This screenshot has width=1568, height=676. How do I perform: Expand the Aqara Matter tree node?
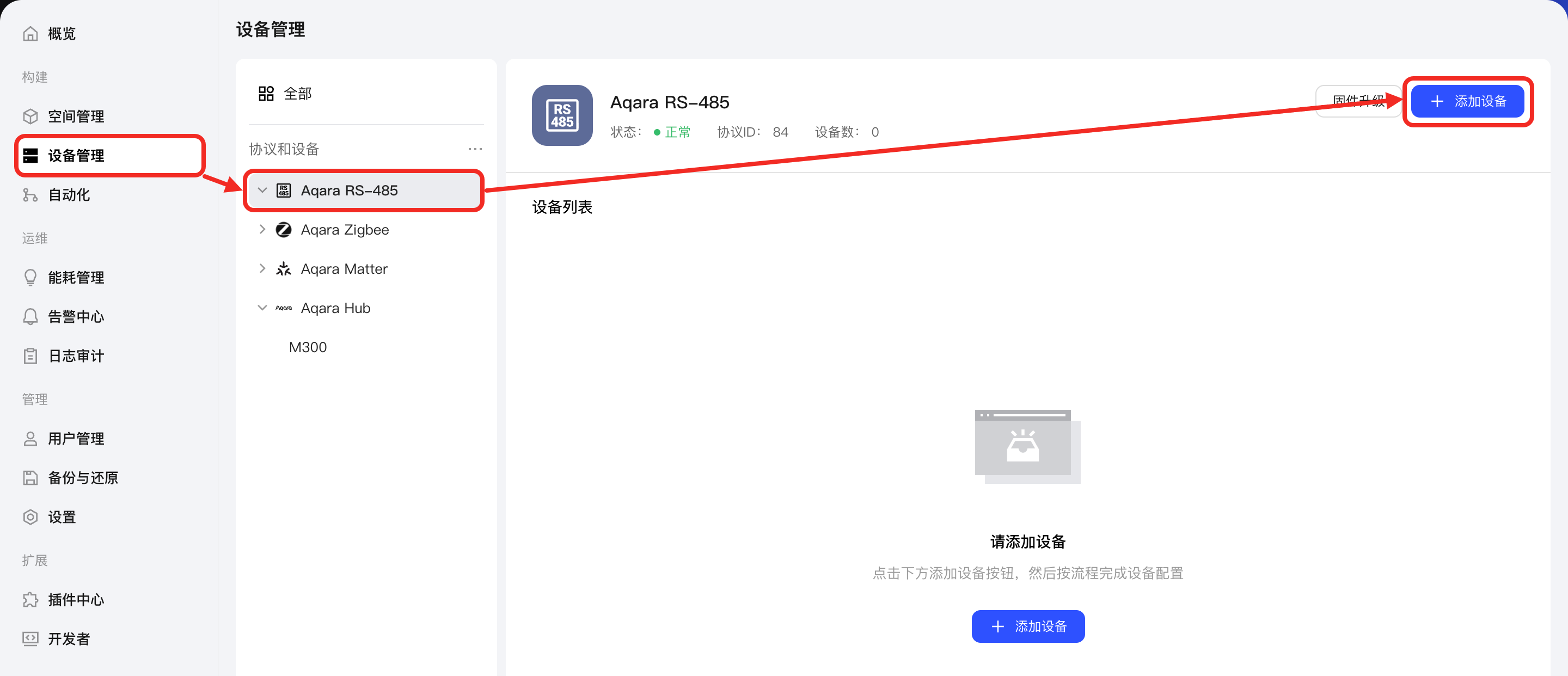(262, 269)
